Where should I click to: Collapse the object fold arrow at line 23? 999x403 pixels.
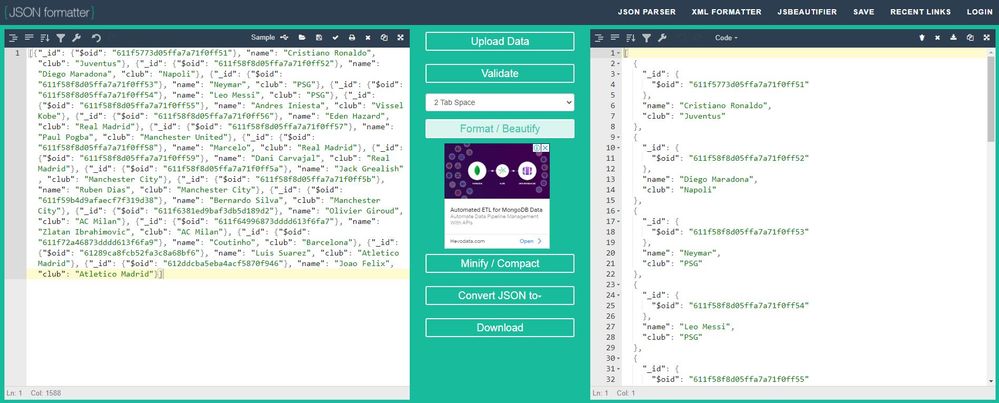coord(619,285)
